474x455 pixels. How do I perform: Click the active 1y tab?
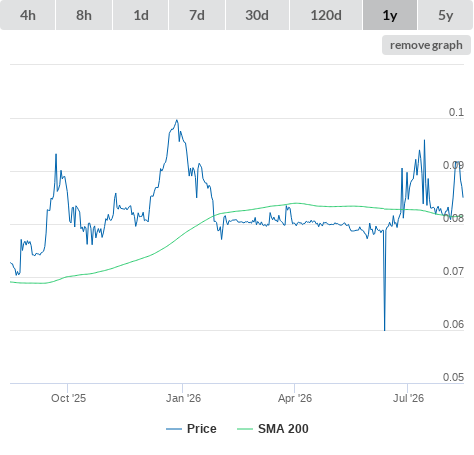[x=390, y=15]
